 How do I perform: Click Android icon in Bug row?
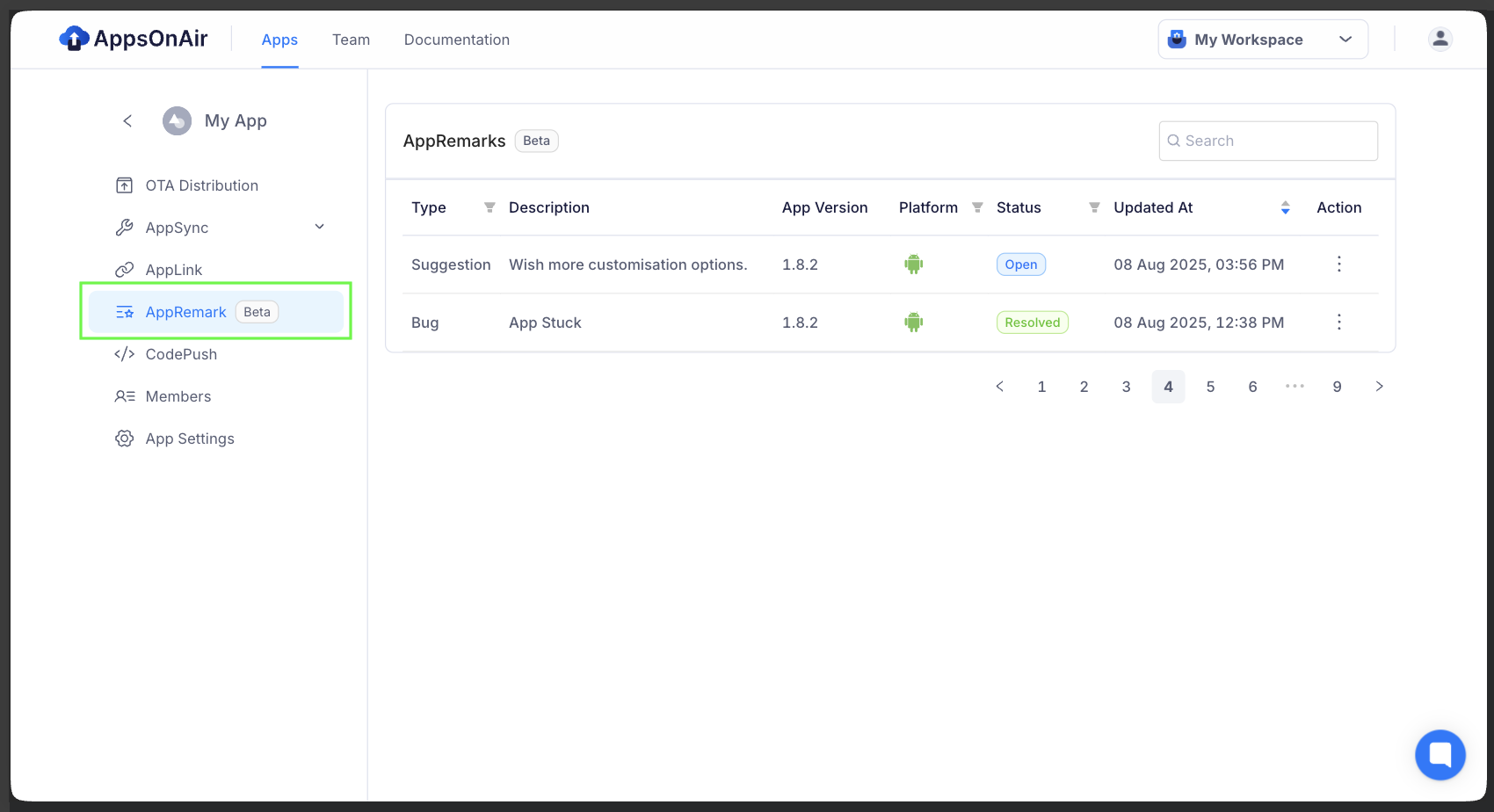(x=914, y=322)
